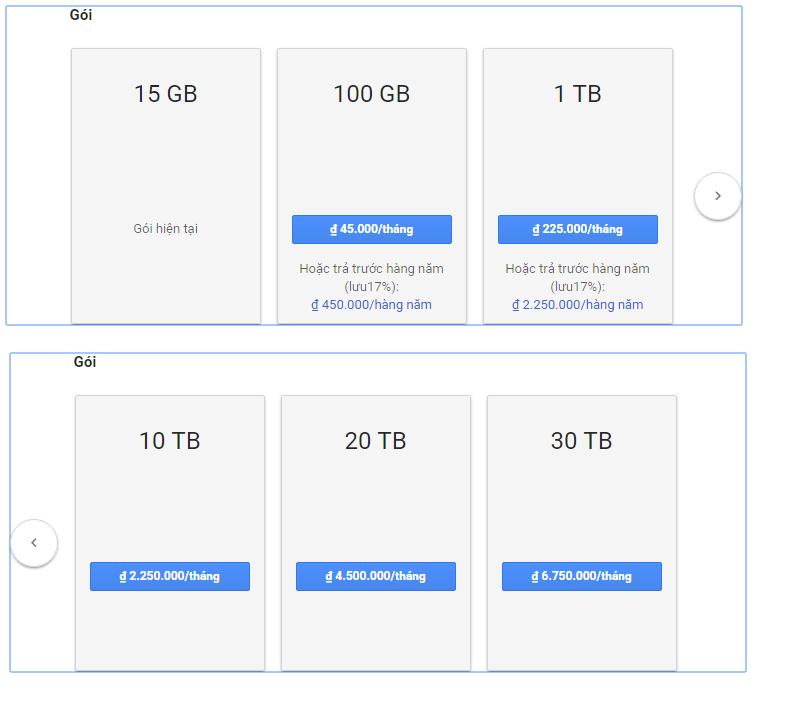The width and height of the screenshot is (792, 707).
Task: Click the top Gói section heading
Action: click(x=81, y=15)
